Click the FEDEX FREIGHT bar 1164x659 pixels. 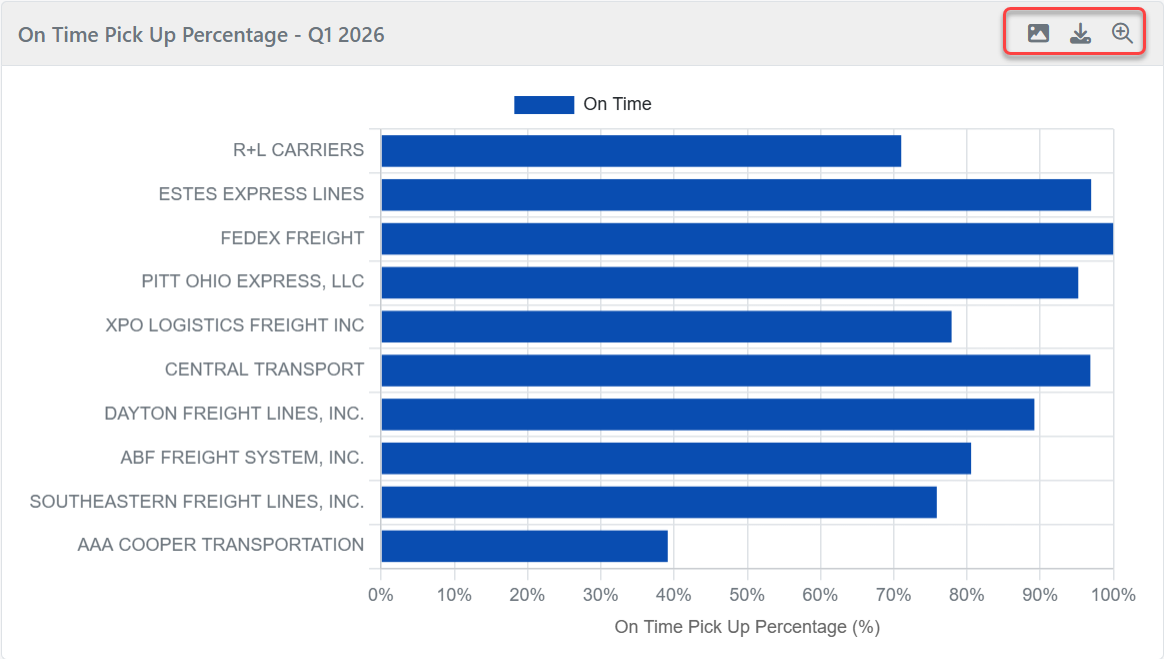pos(746,239)
